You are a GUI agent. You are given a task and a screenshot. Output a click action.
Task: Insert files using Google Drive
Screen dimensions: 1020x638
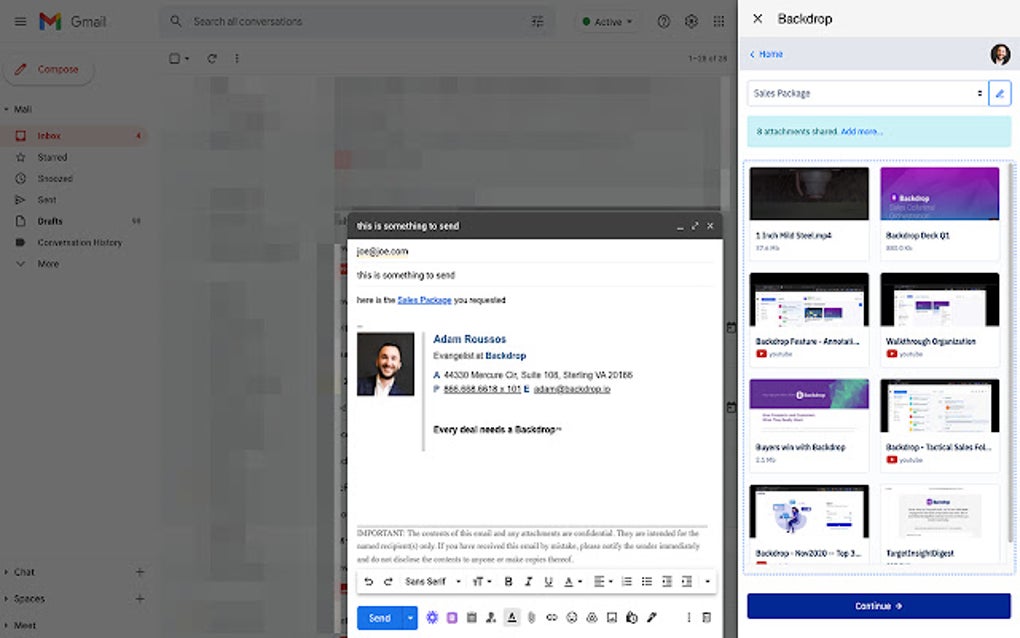click(x=591, y=617)
